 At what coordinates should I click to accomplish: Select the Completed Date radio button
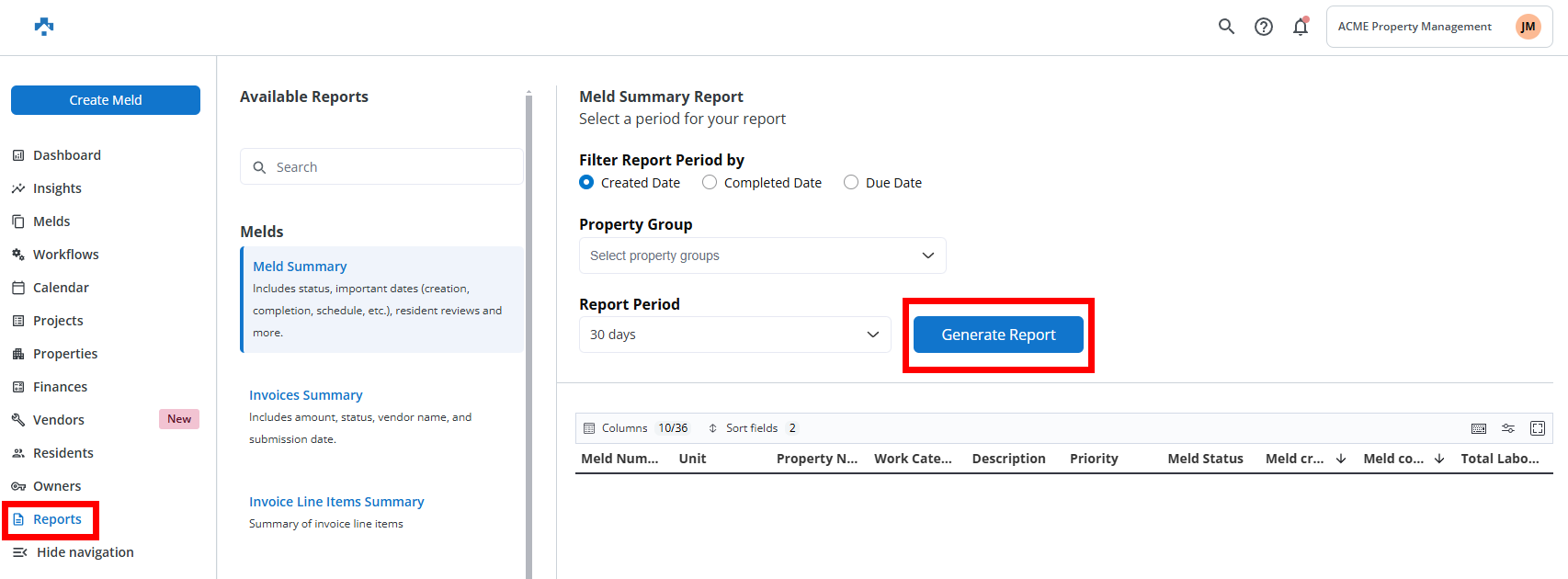pos(710,183)
